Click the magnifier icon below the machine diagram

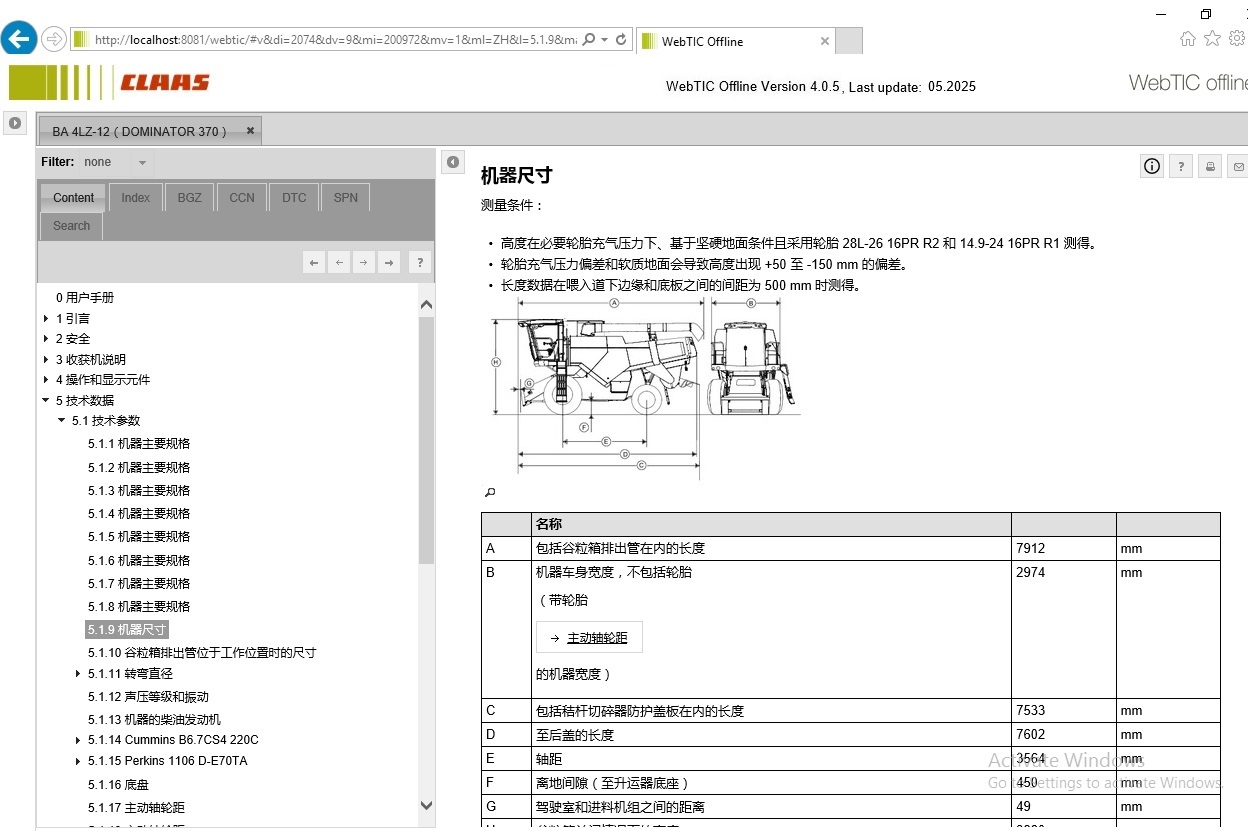click(x=489, y=492)
